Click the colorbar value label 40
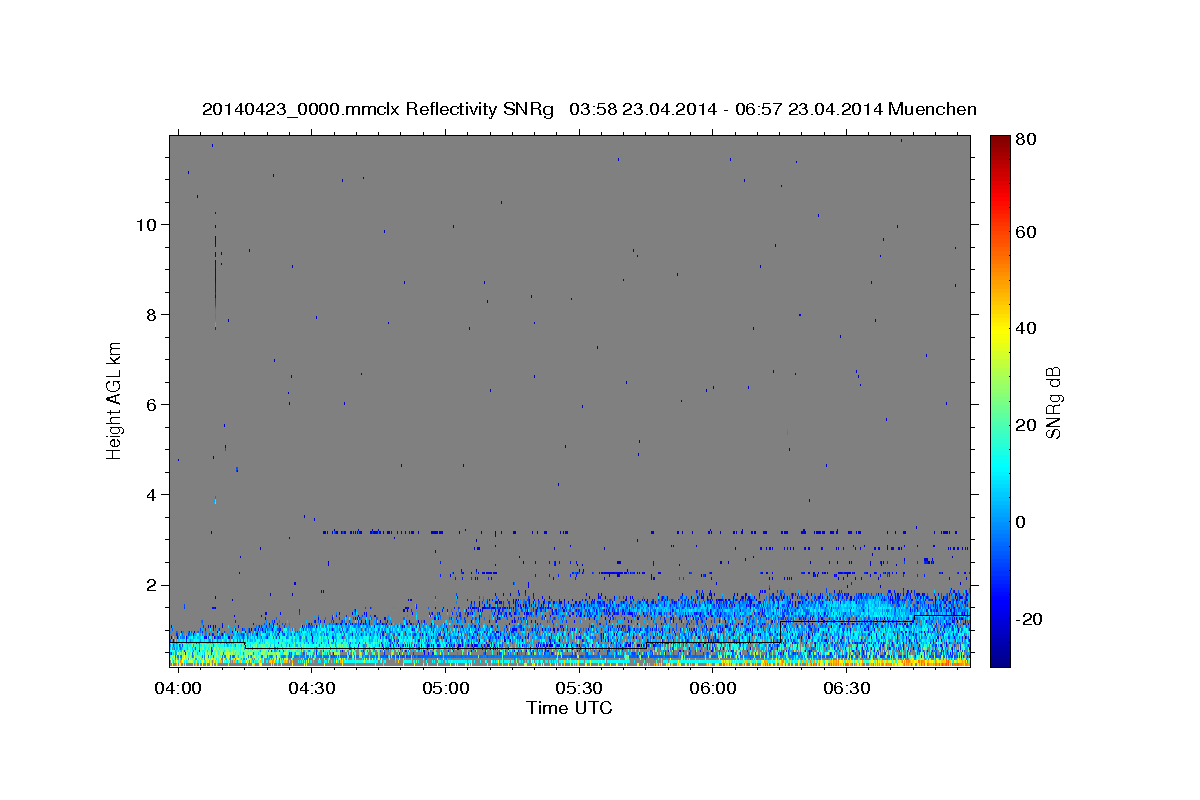This screenshot has width=1200, height=800. click(1025, 328)
